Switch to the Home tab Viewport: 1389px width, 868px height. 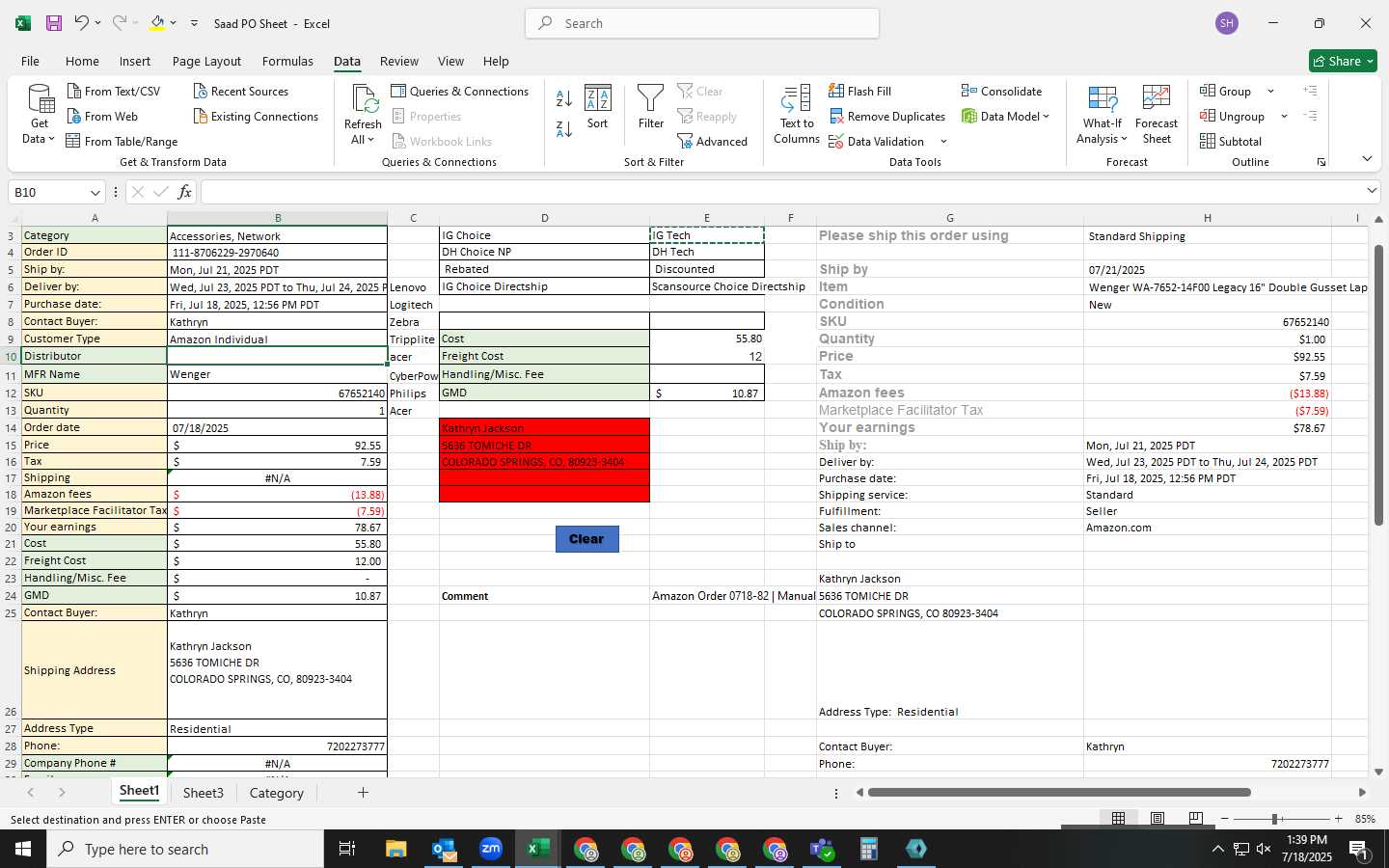coord(82,61)
